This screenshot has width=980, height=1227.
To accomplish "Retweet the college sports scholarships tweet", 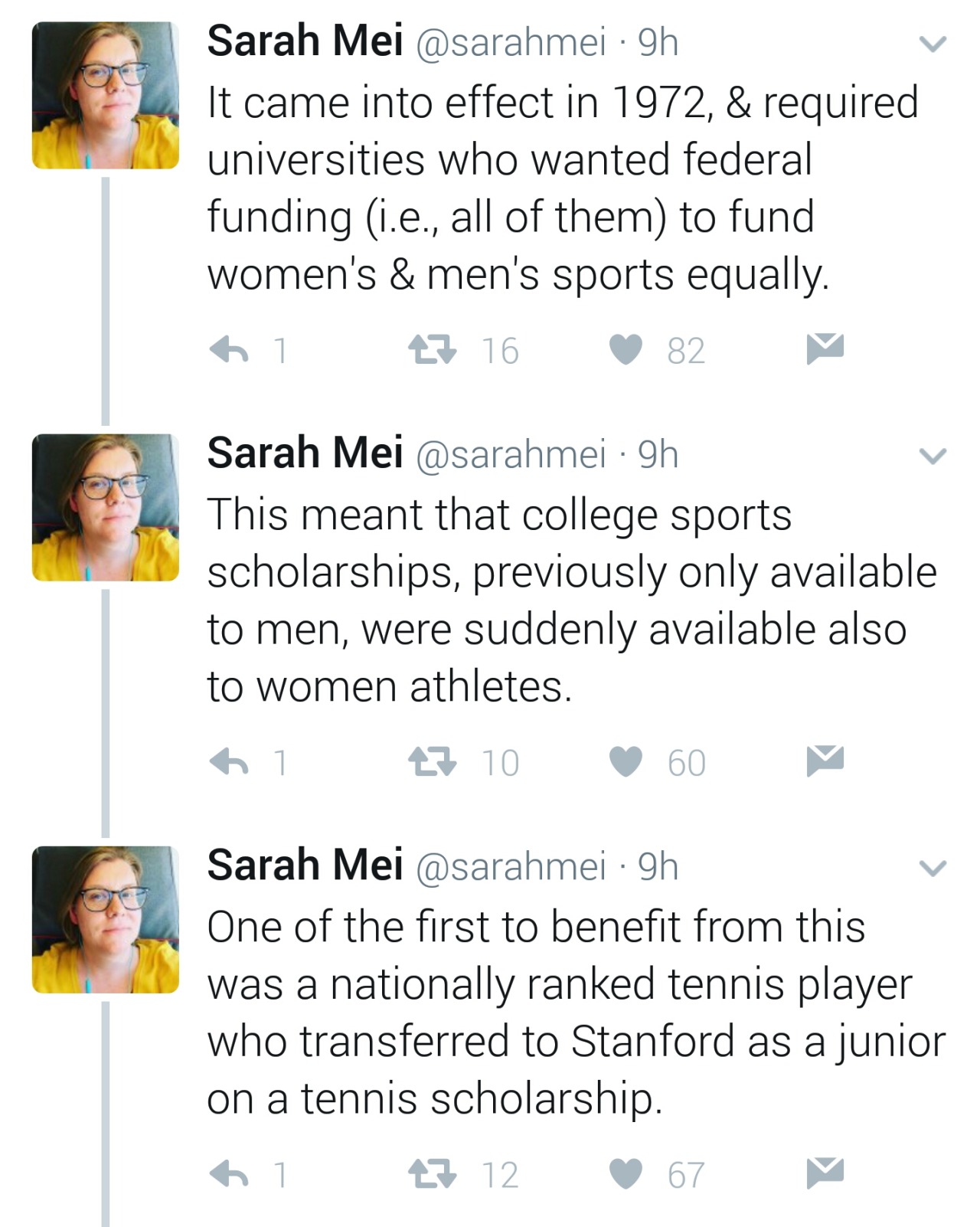I will (432, 762).
